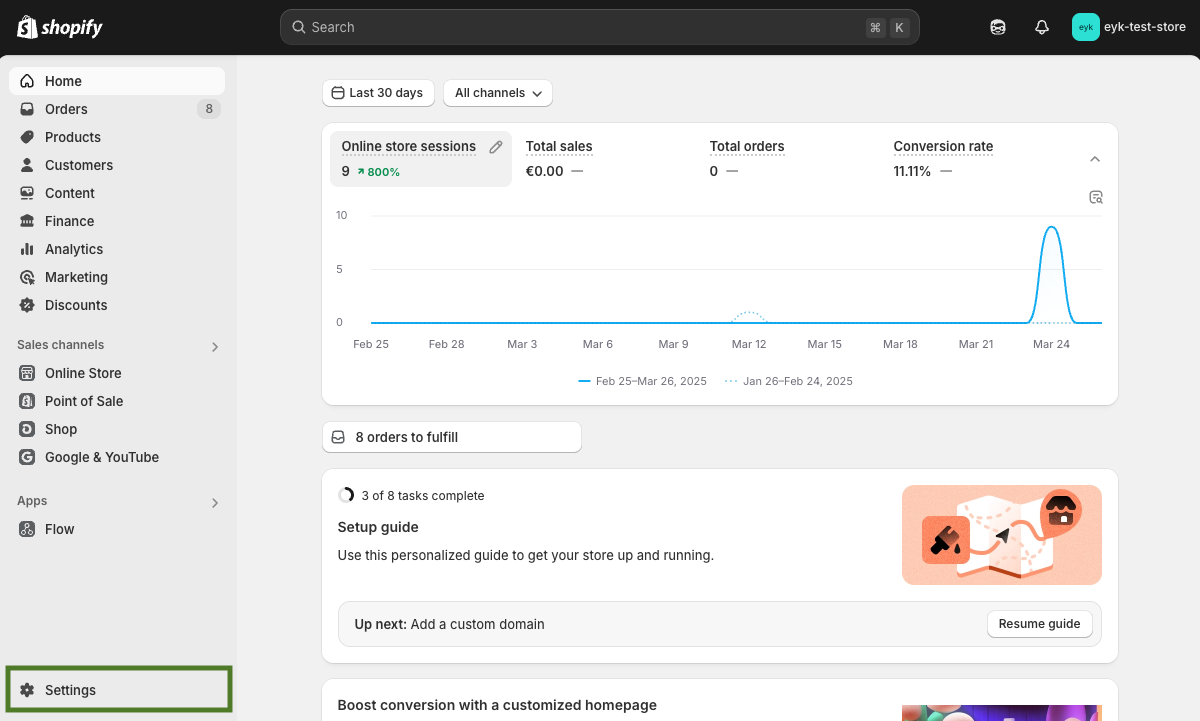The width and height of the screenshot is (1200, 721).
Task: Click the Setup guide heading
Action: click(x=378, y=527)
